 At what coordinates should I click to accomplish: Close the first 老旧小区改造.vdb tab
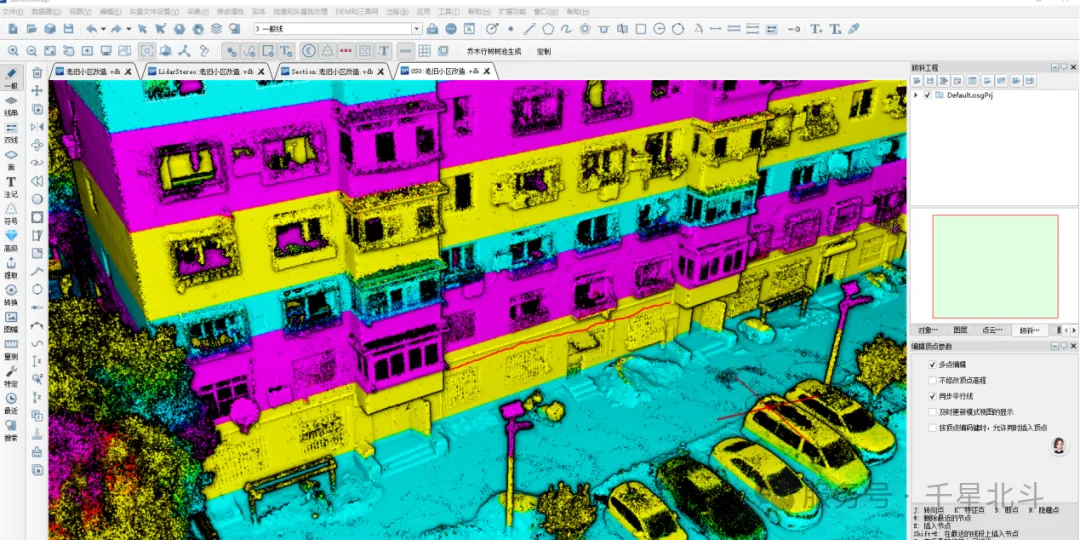click(x=128, y=71)
